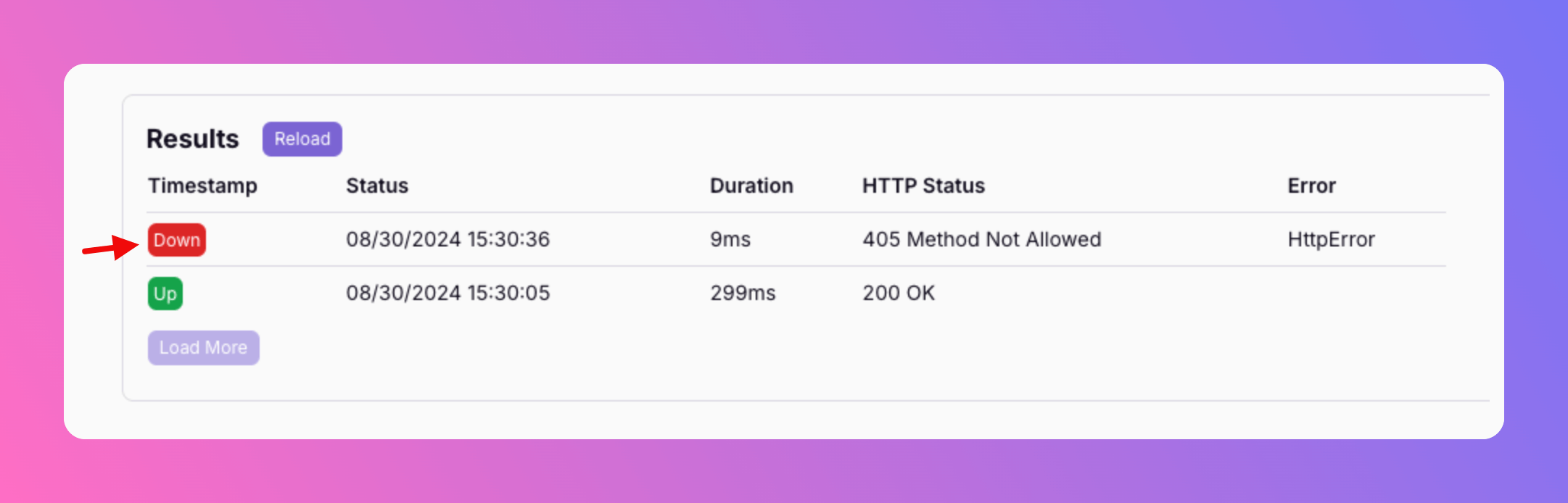Click the empty Error cell in Up row
The image size is (1568, 503).
click(x=1366, y=293)
